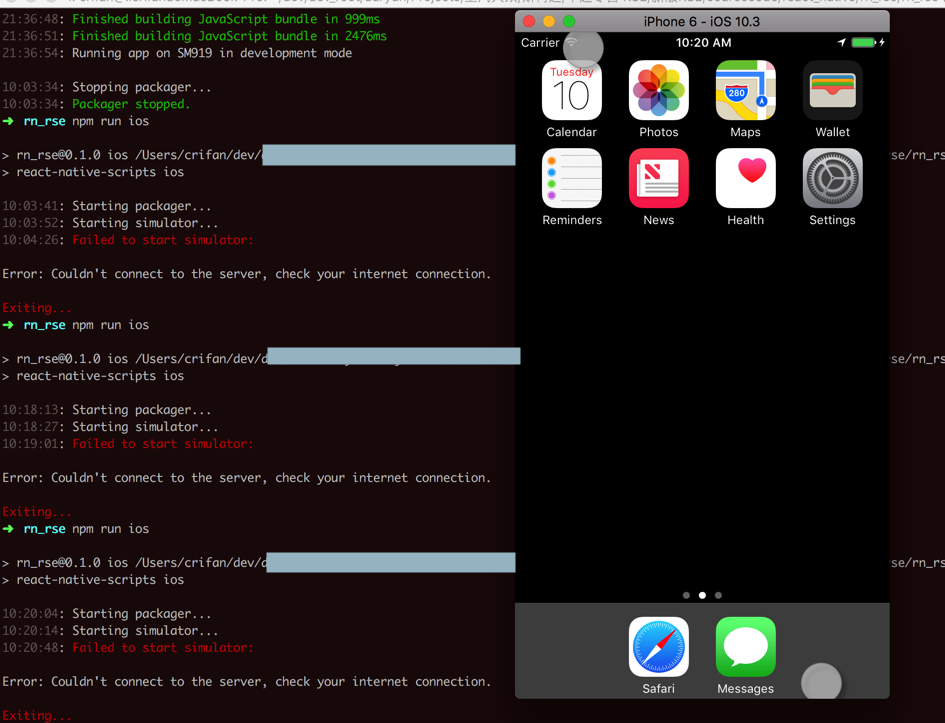The height and width of the screenshot is (723, 945).
Task: Click the 10:03:52 'Starting simulator...' line
Action: [110, 223]
